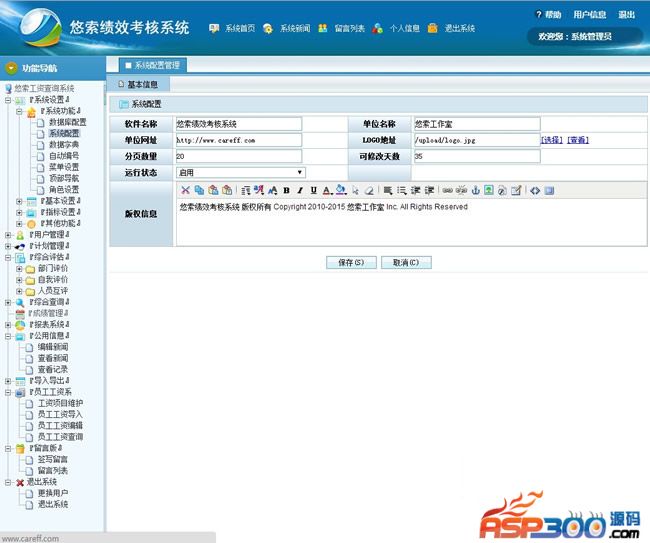650x543 pixels.
Task: Click the font color A icon
Action: [x=327, y=191]
